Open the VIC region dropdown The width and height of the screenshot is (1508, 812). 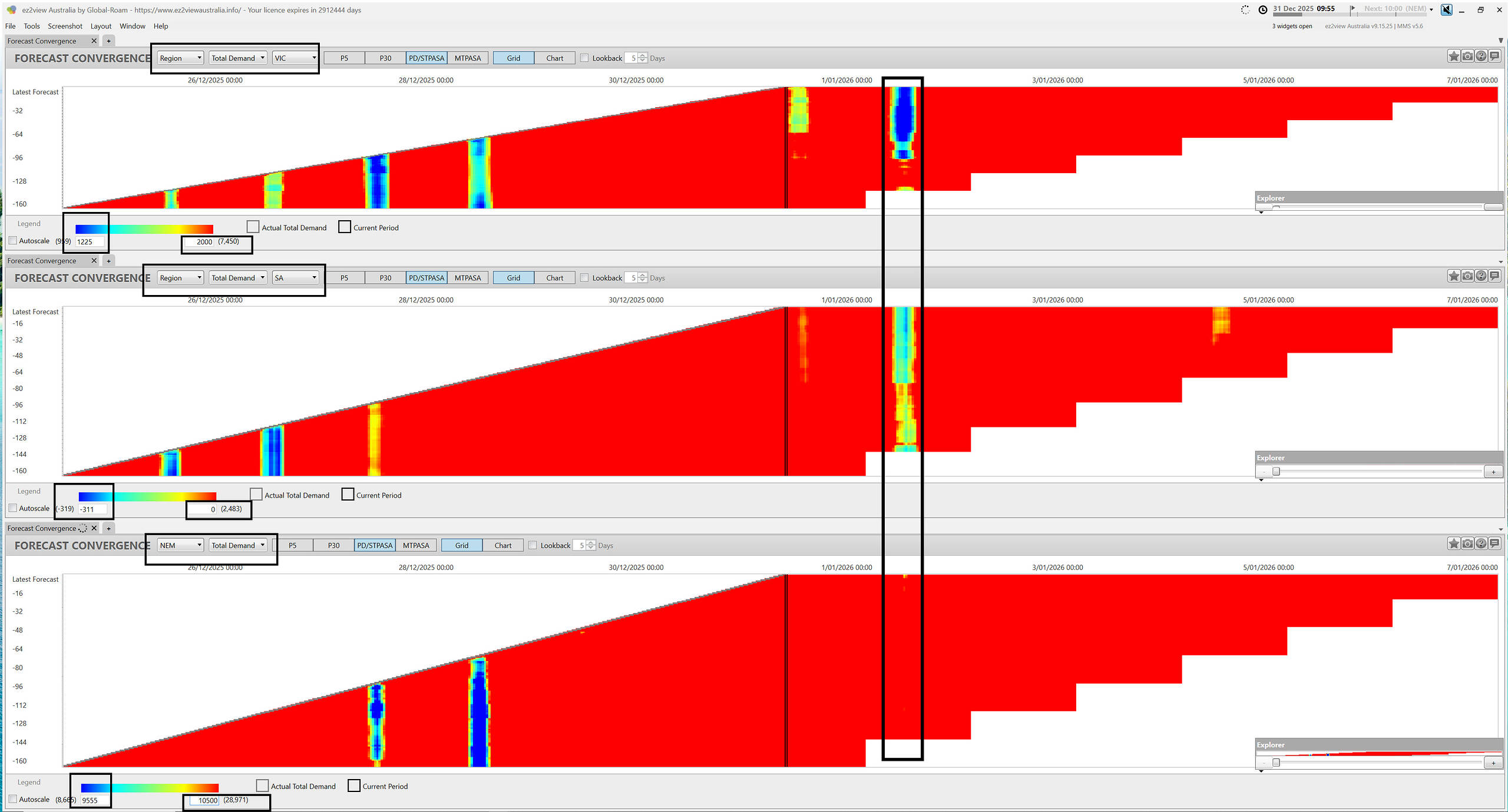295,58
